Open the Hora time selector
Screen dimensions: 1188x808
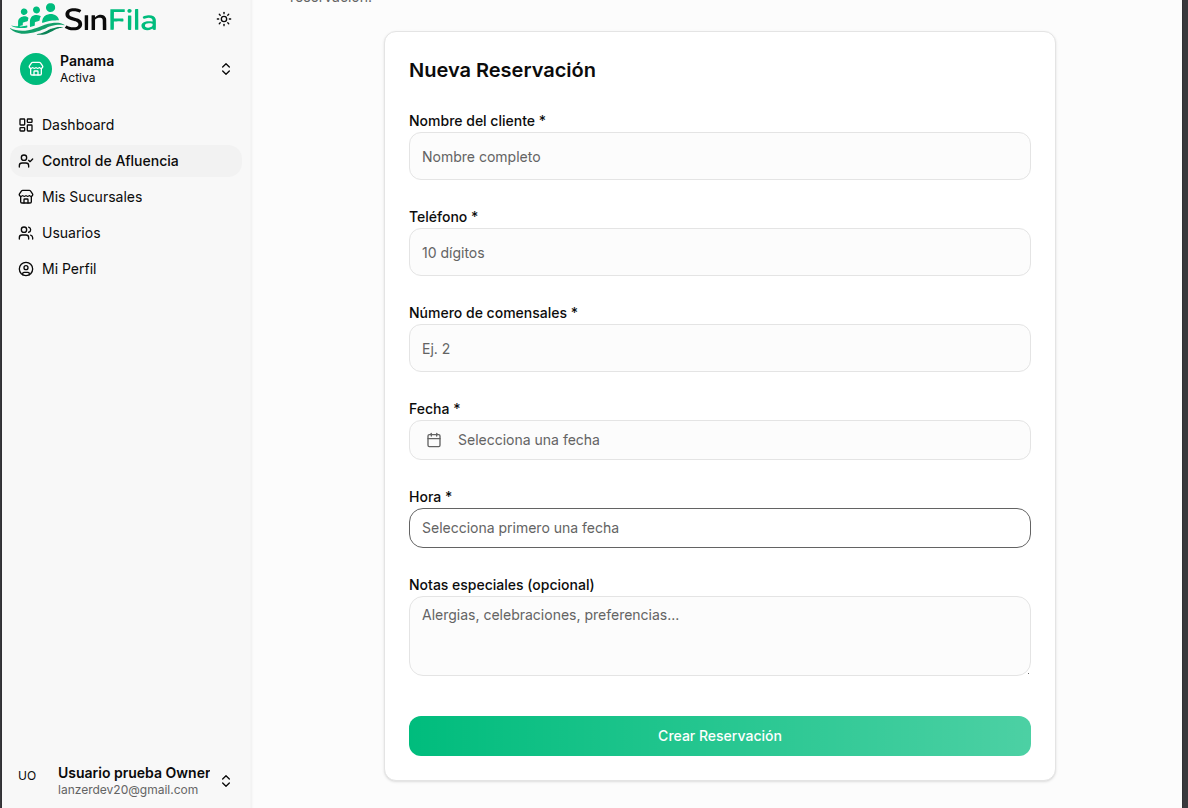(x=719, y=528)
